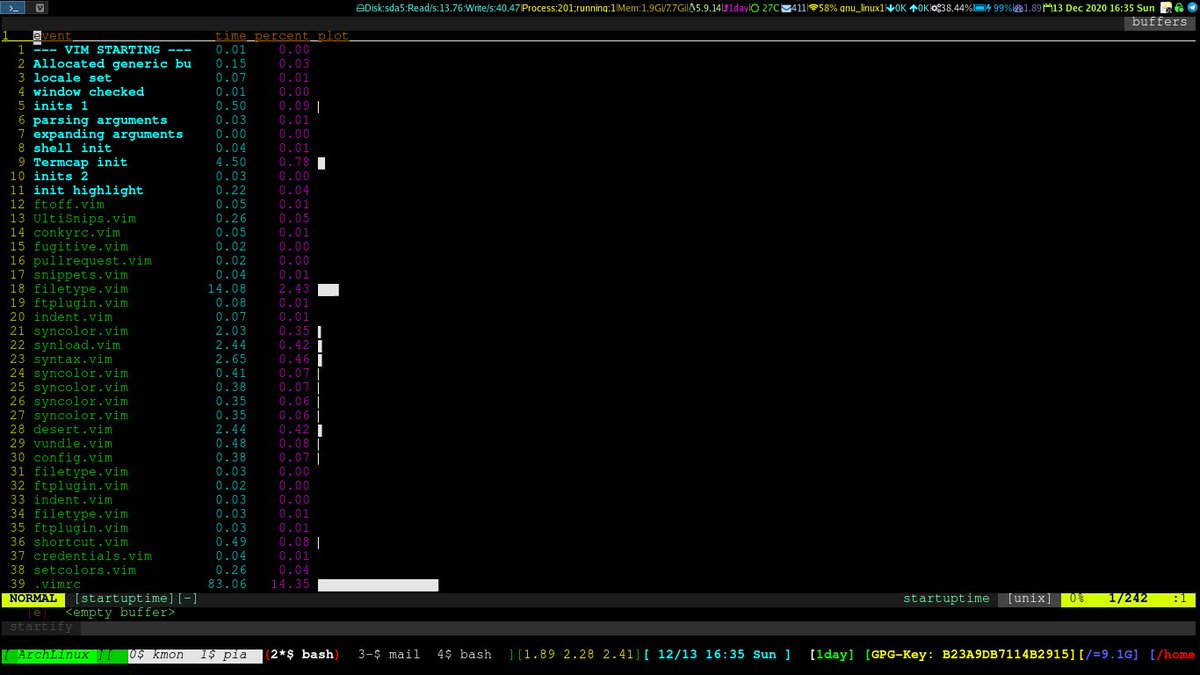Image resolution: width=1200 pixels, height=675 pixels.
Task: Click the 'time' column header
Action: point(231,35)
